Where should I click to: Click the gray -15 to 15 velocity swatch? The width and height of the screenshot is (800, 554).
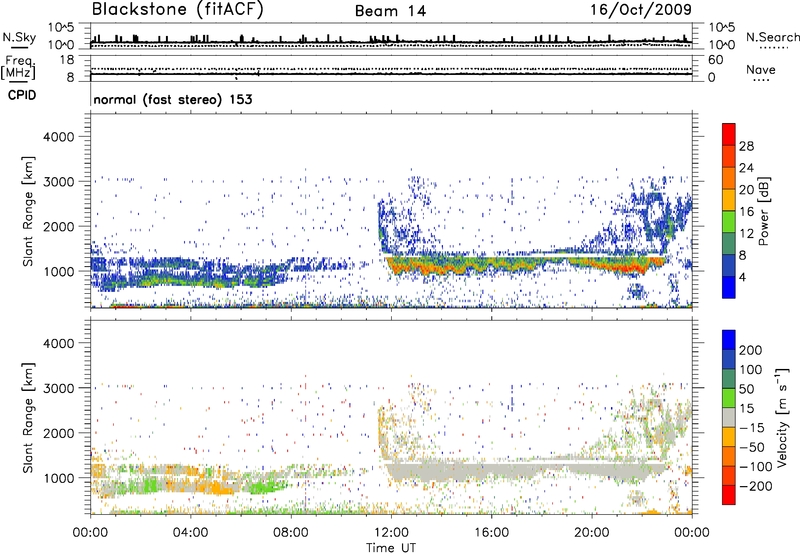pyautogui.click(x=729, y=417)
